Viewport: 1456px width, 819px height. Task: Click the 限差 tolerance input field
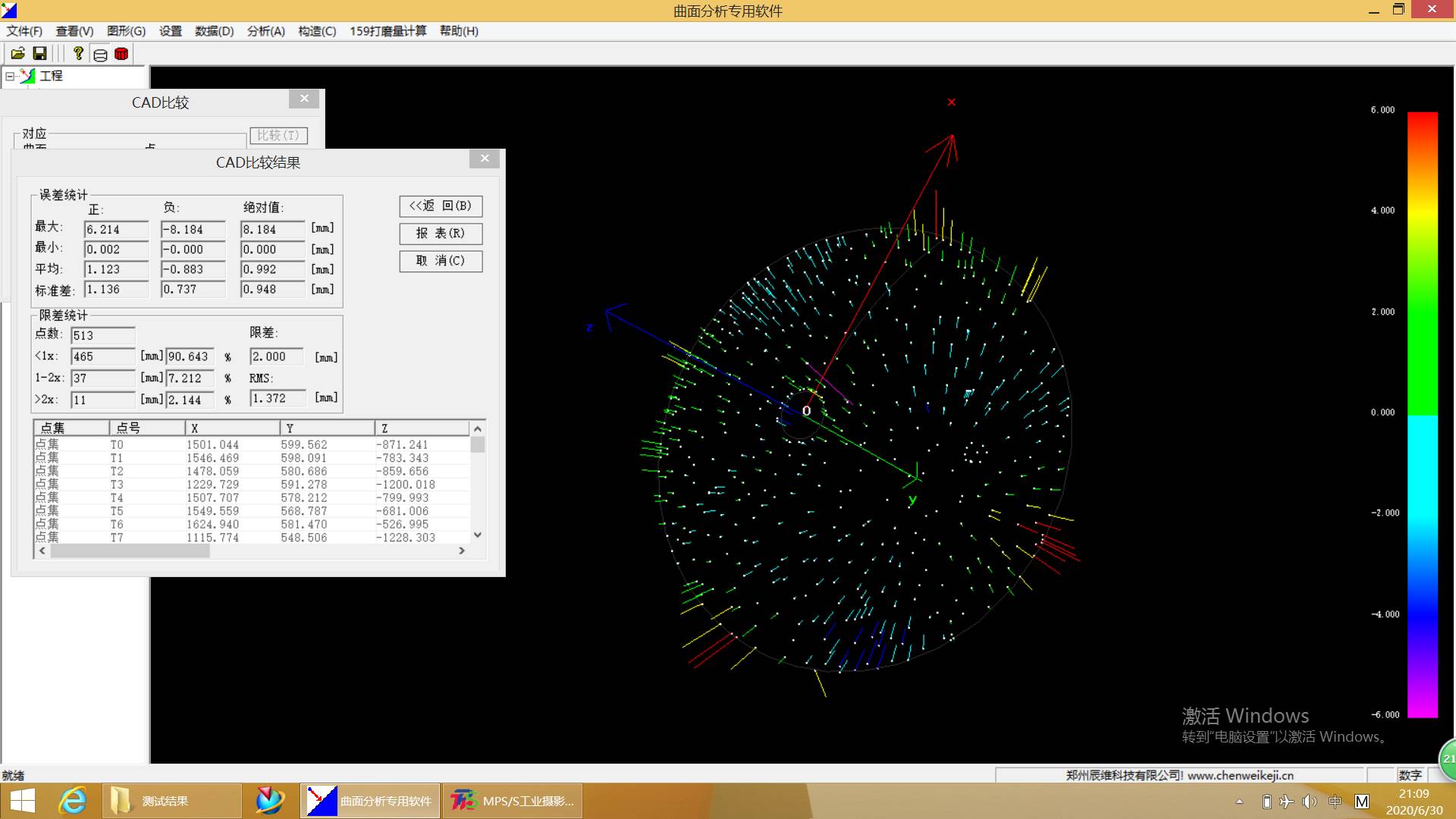click(x=276, y=356)
